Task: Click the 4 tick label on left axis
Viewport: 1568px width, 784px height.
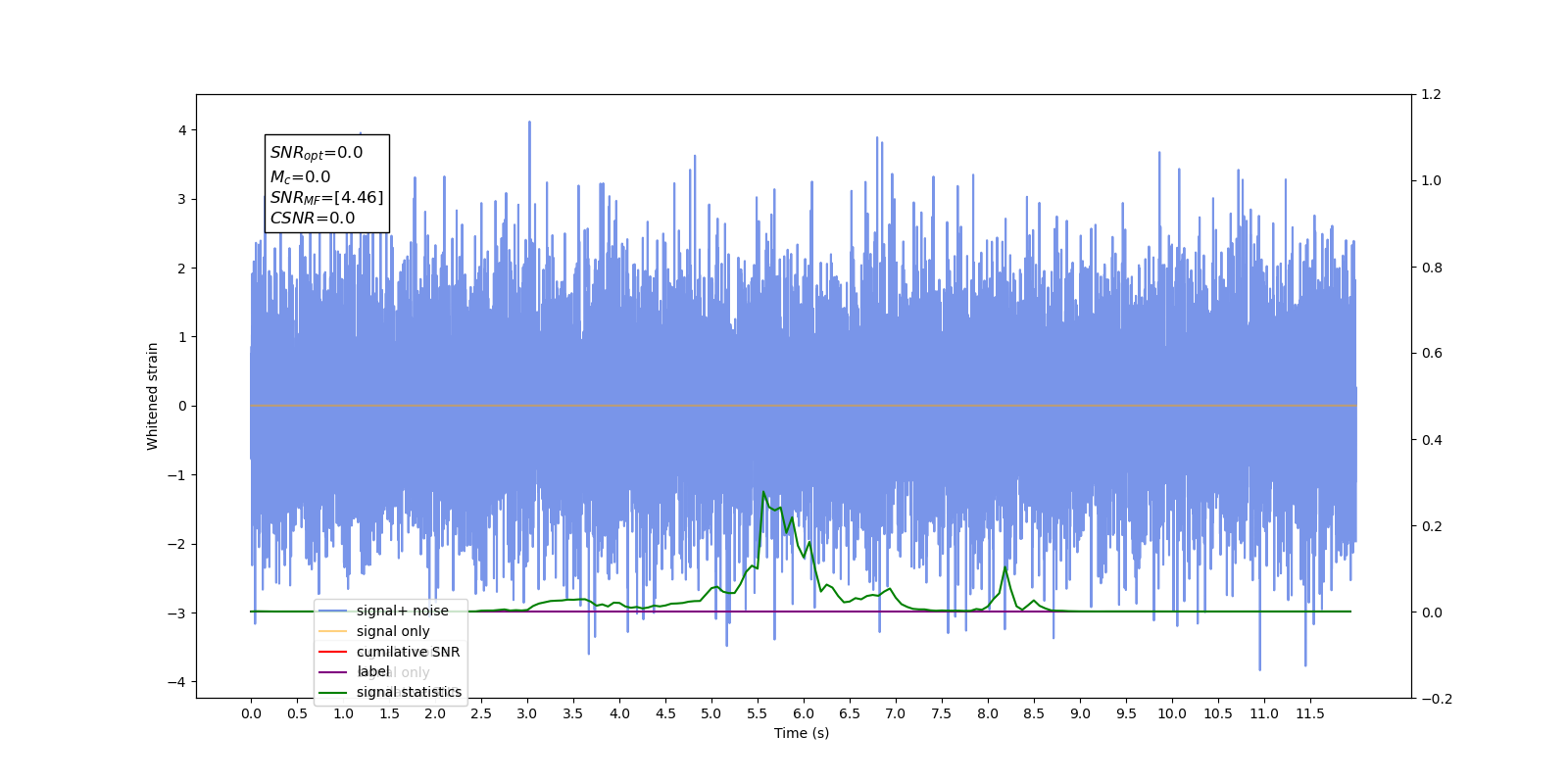Action: coord(182,130)
